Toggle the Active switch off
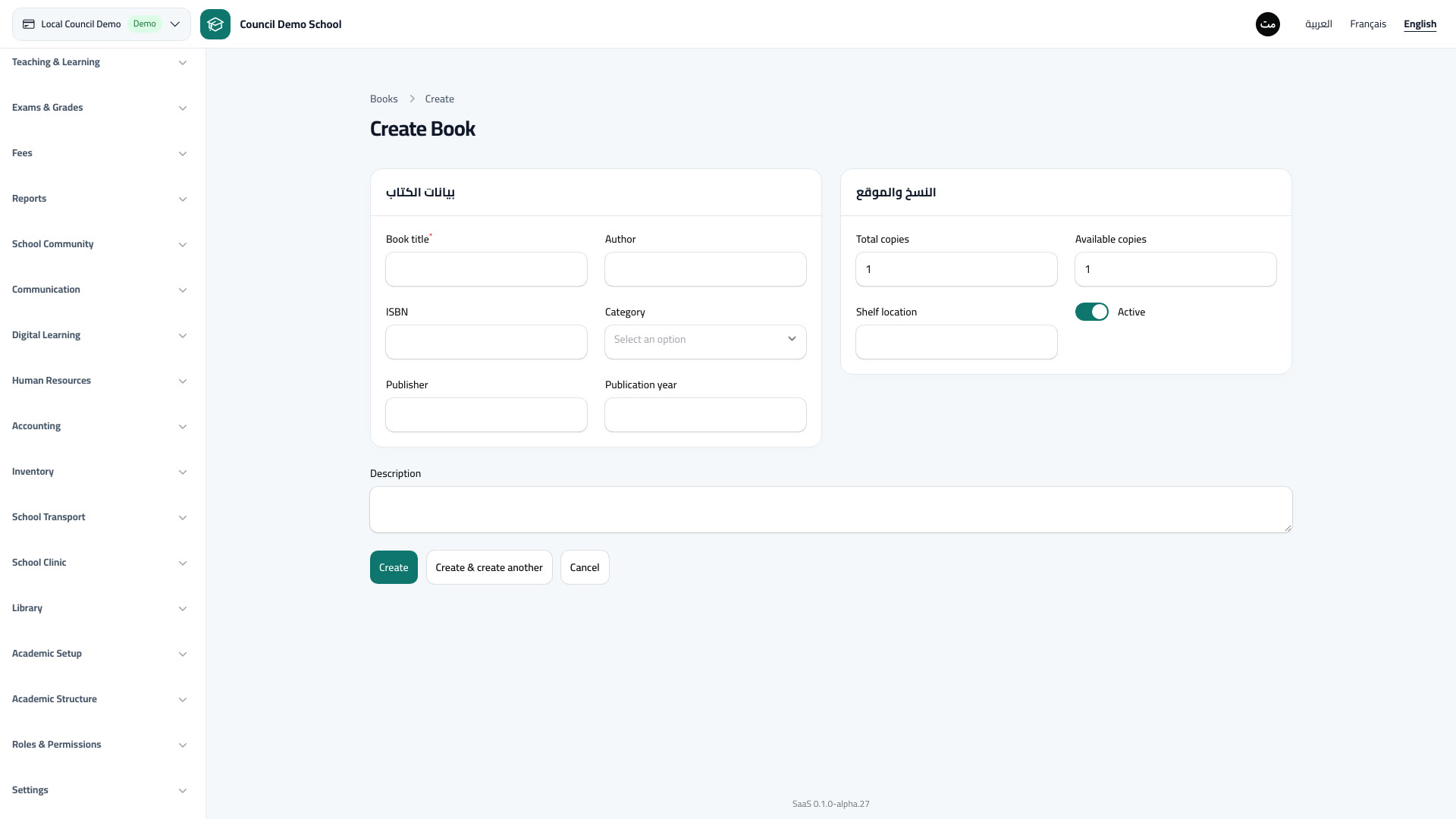Image resolution: width=1456 pixels, height=819 pixels. (1092, 312)
